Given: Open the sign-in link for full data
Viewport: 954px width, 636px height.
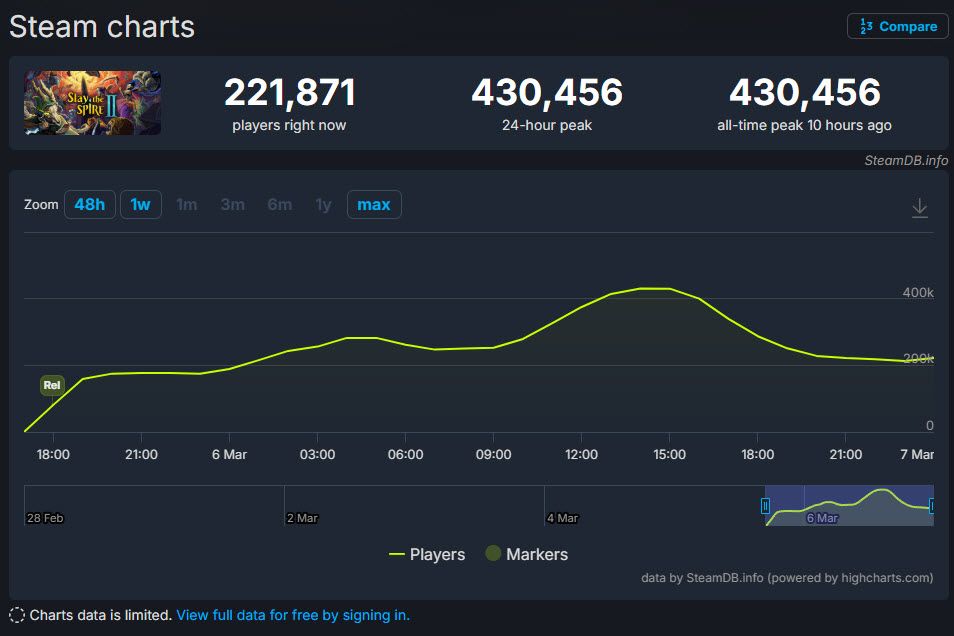Looking at the screenshot, I should (293, 615).
